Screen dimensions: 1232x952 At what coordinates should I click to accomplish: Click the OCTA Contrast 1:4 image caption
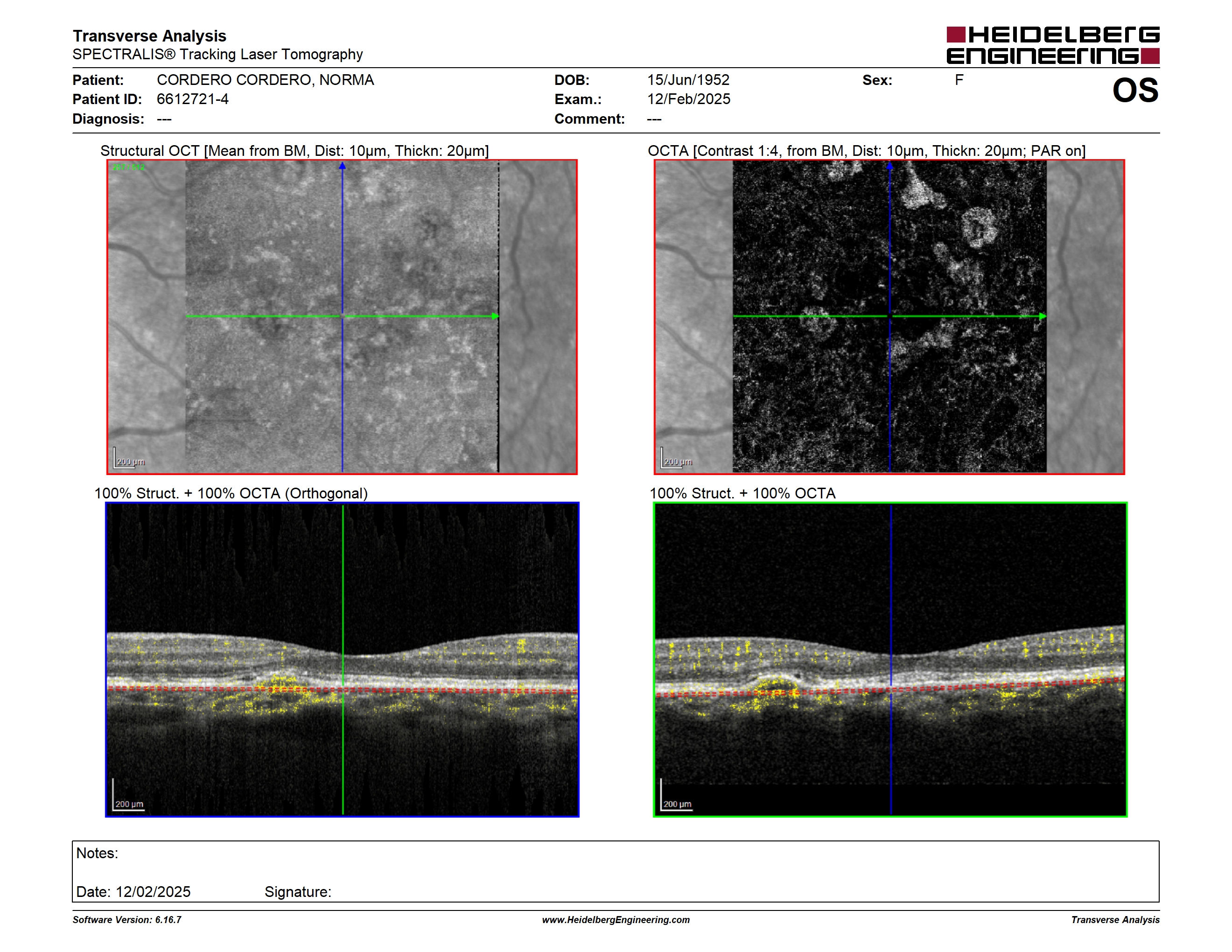pos(867,151)
